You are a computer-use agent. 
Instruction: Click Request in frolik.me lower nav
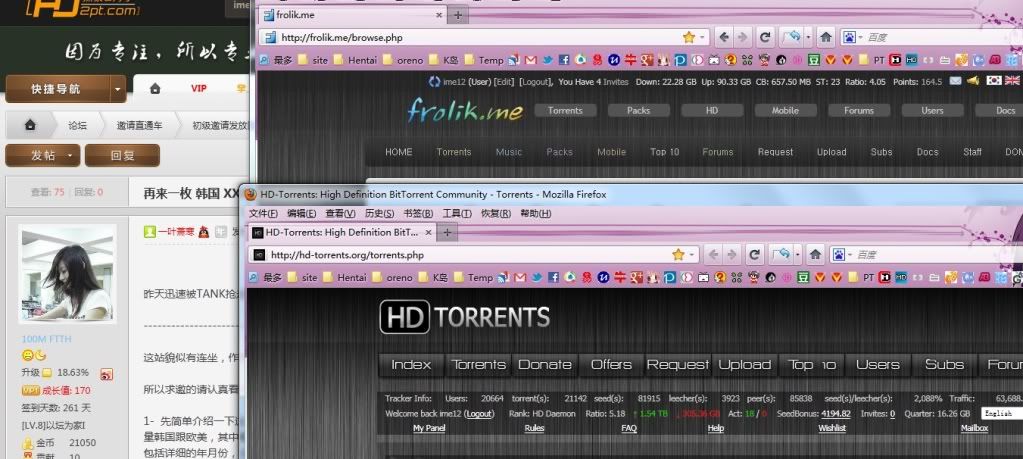pyautogui.click(x=775, y=152)
